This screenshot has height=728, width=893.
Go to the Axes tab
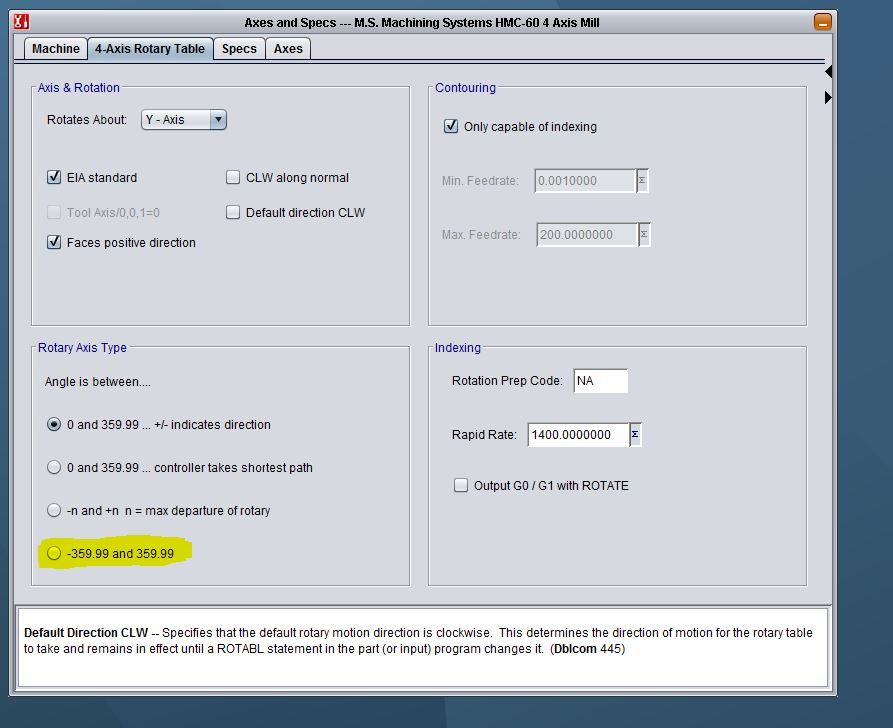(x=288, y=49)
